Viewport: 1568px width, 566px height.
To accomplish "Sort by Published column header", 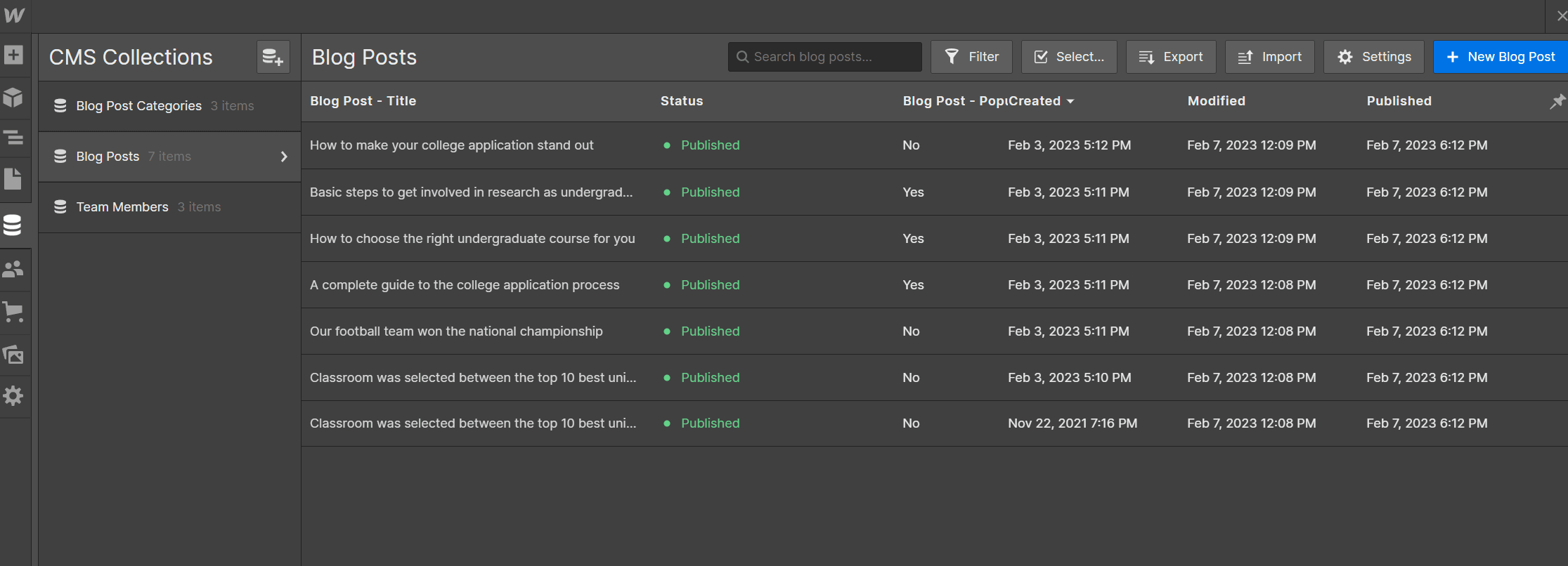I will point(1399,101).
